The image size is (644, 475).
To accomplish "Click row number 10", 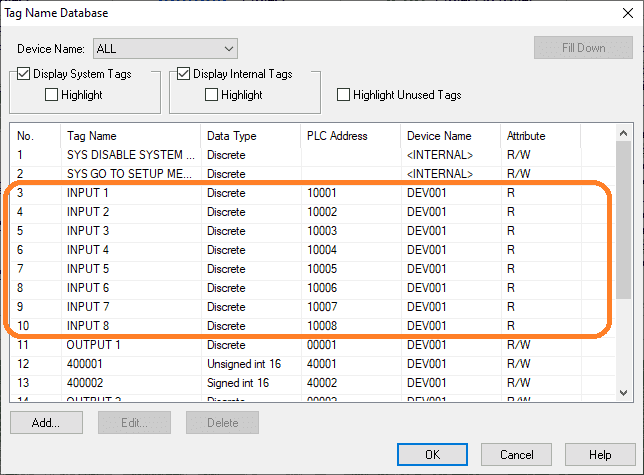I will (23, 326).
